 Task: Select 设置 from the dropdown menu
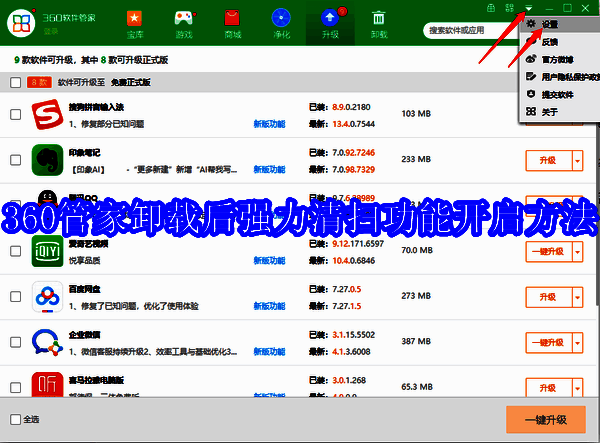[559, 24]
